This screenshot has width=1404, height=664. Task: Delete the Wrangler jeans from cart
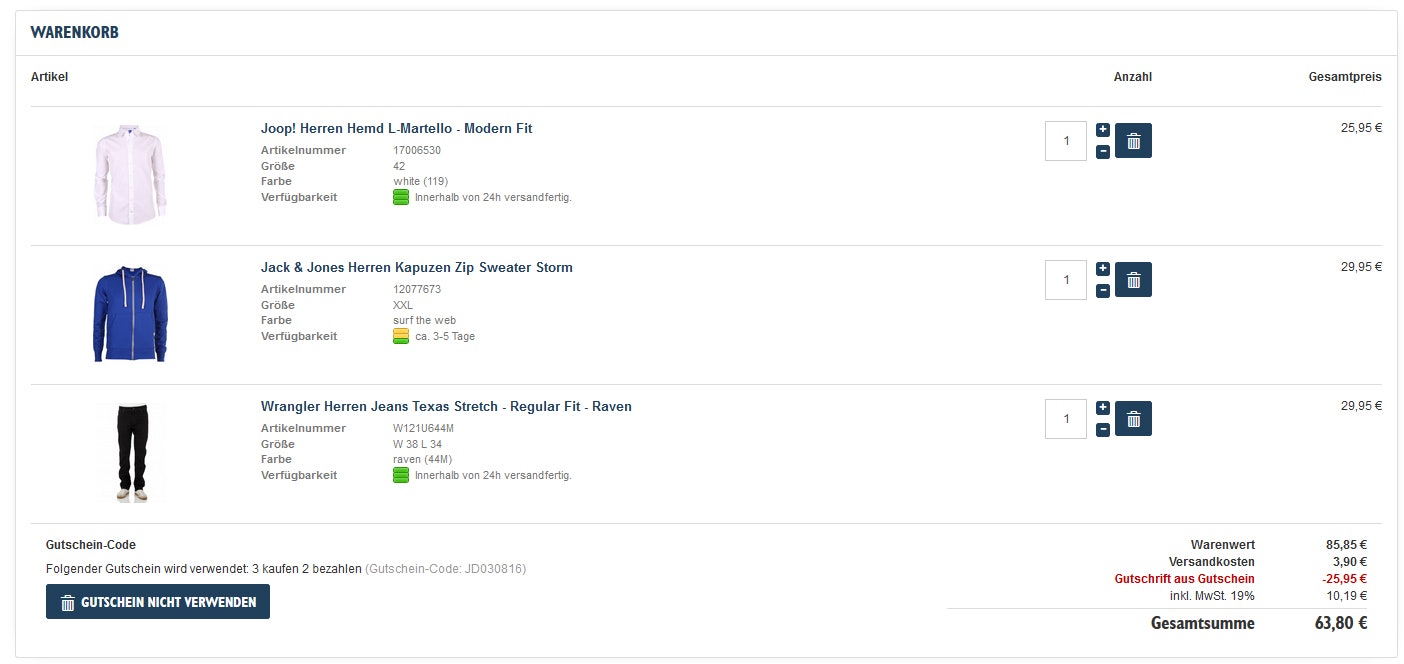click(x=1133, y=419)
